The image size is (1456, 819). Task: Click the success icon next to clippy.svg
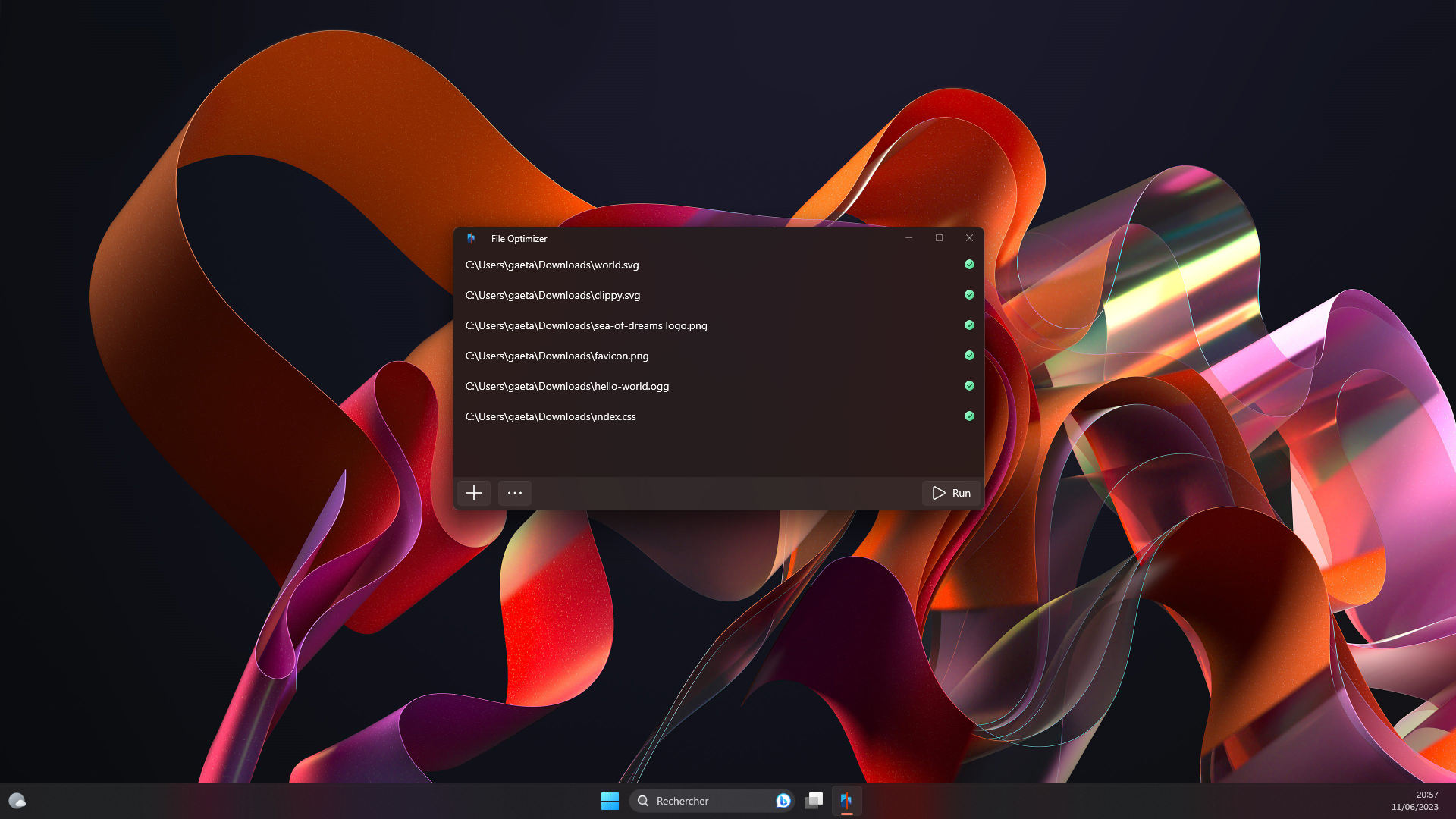pyautogui.click(x=968, y=295)
